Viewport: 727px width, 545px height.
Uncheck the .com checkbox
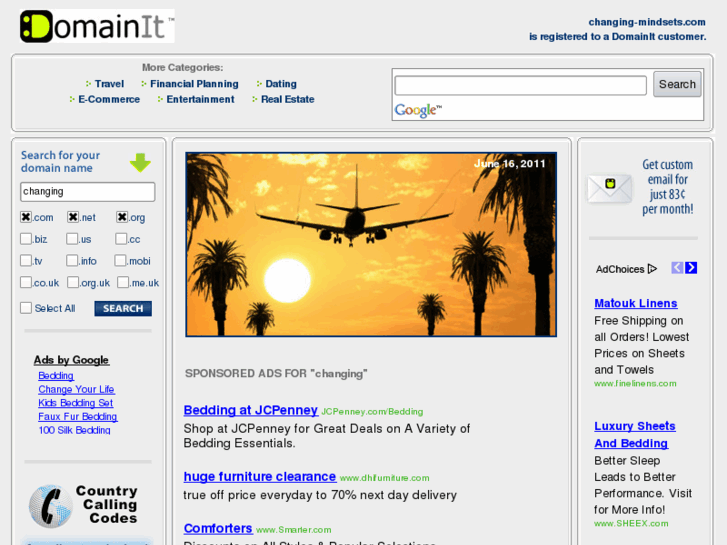[x=26, y=217]
